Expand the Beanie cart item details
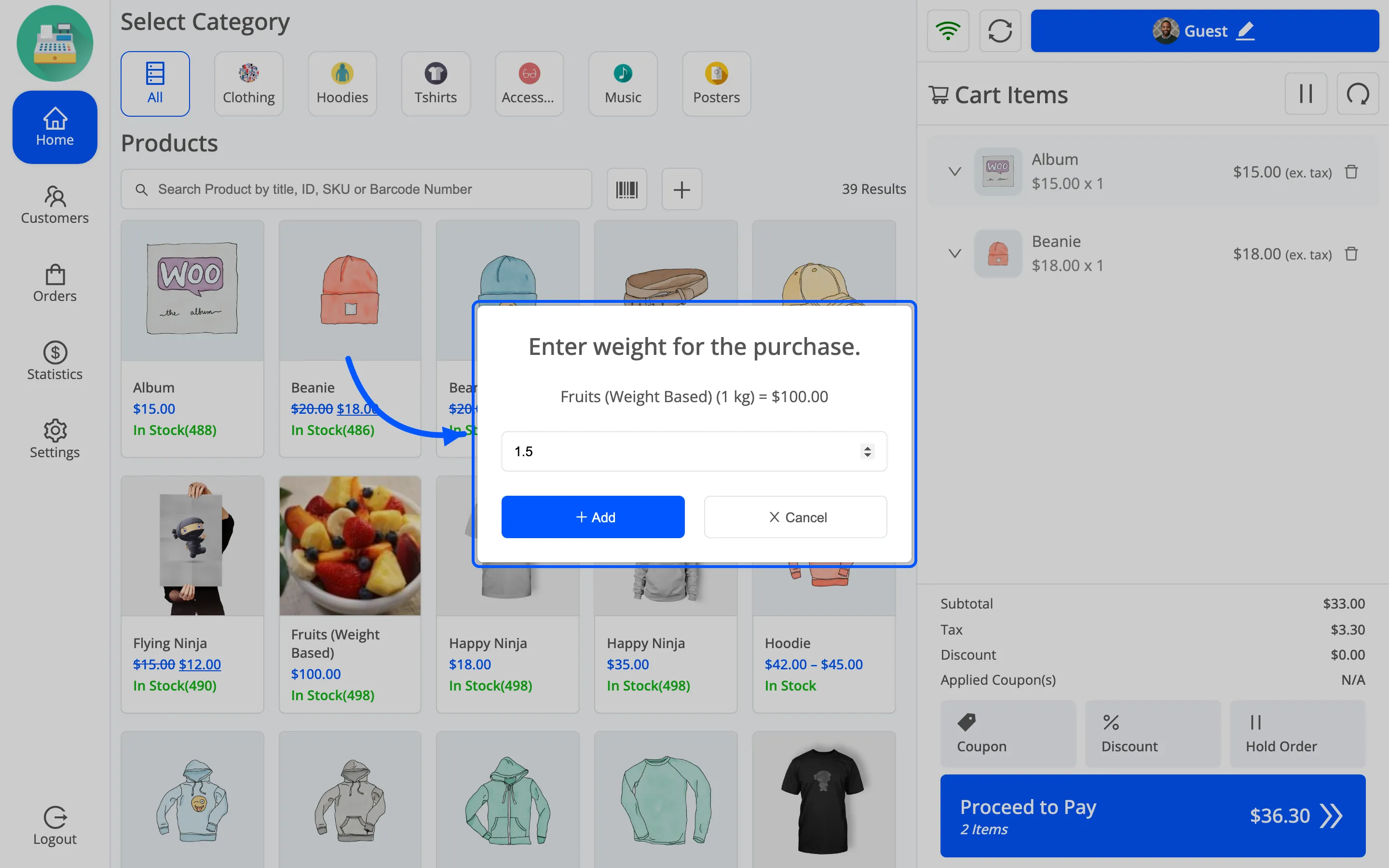 [x=954, y=254]
